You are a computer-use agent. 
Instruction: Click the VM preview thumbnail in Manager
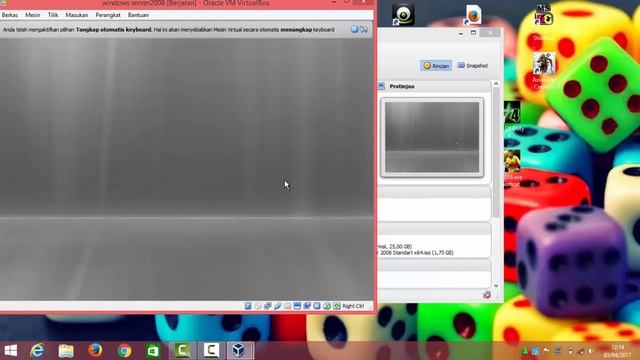point(432,137)
